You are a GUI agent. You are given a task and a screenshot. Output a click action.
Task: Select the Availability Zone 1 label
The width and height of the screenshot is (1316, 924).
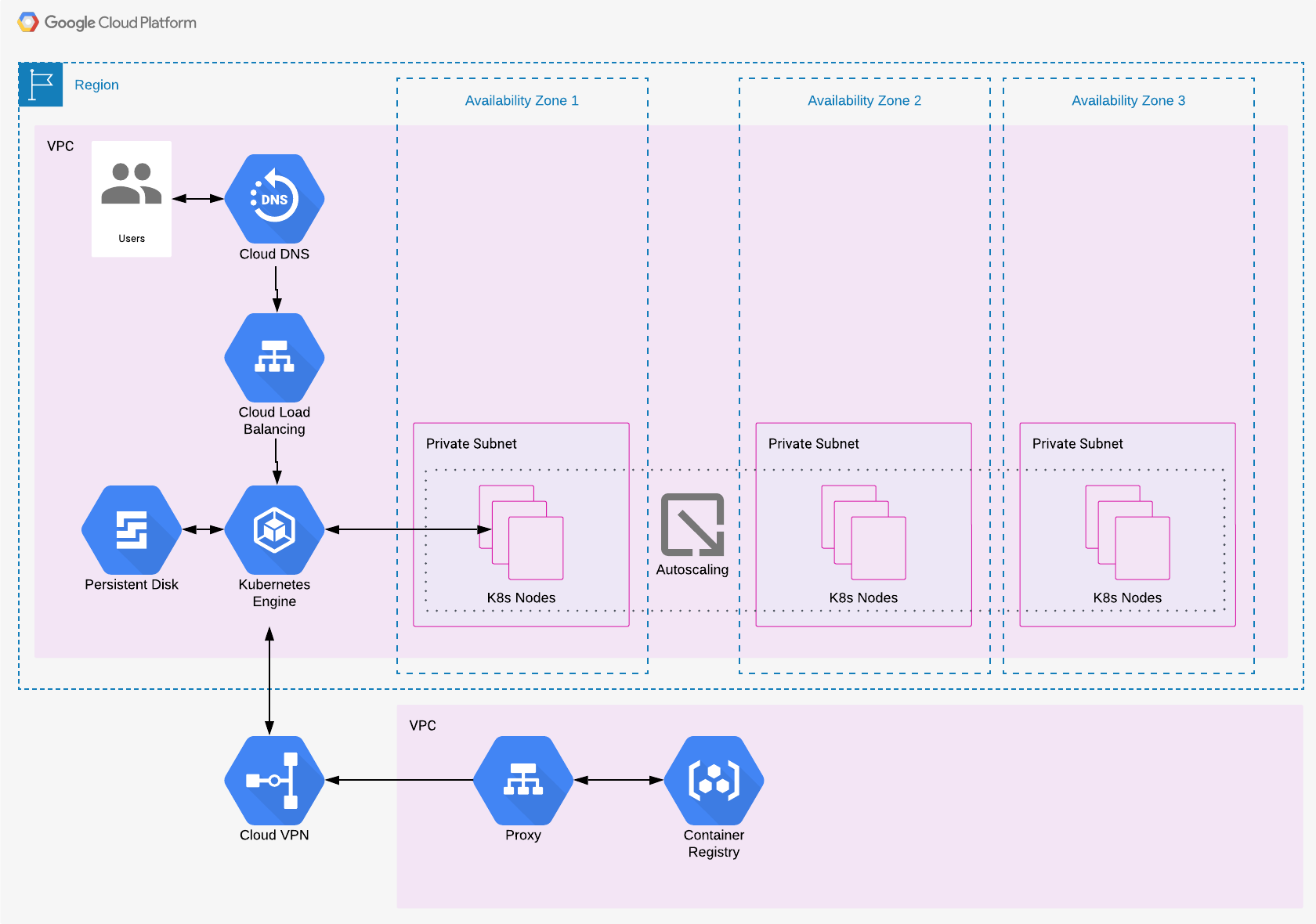coord(522,100)
